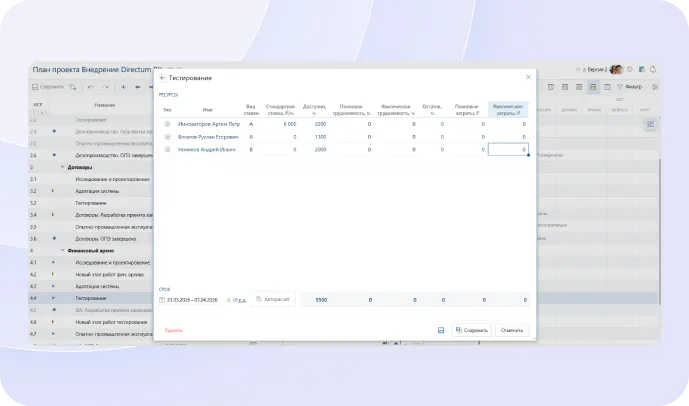Sort by the Плановая трудоемкость column header
The image size is (689, 406).
[350, 109]
